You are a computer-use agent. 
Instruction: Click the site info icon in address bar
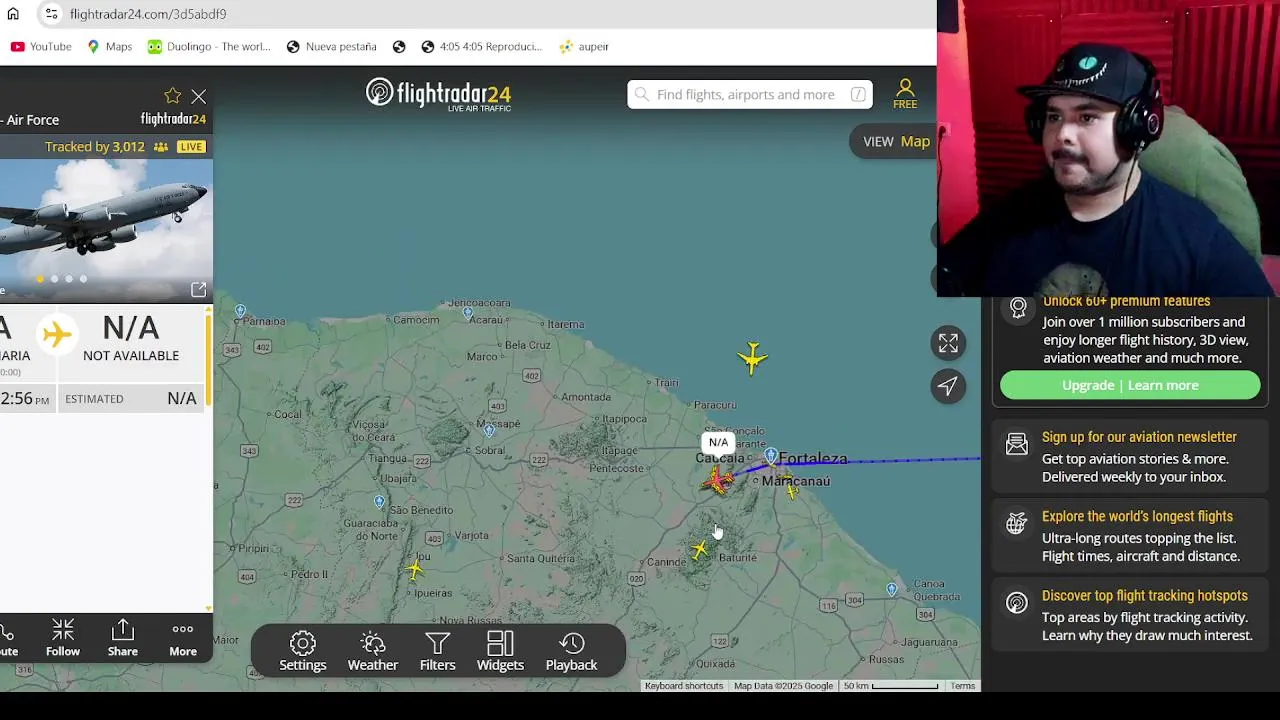tap(51, 14)
